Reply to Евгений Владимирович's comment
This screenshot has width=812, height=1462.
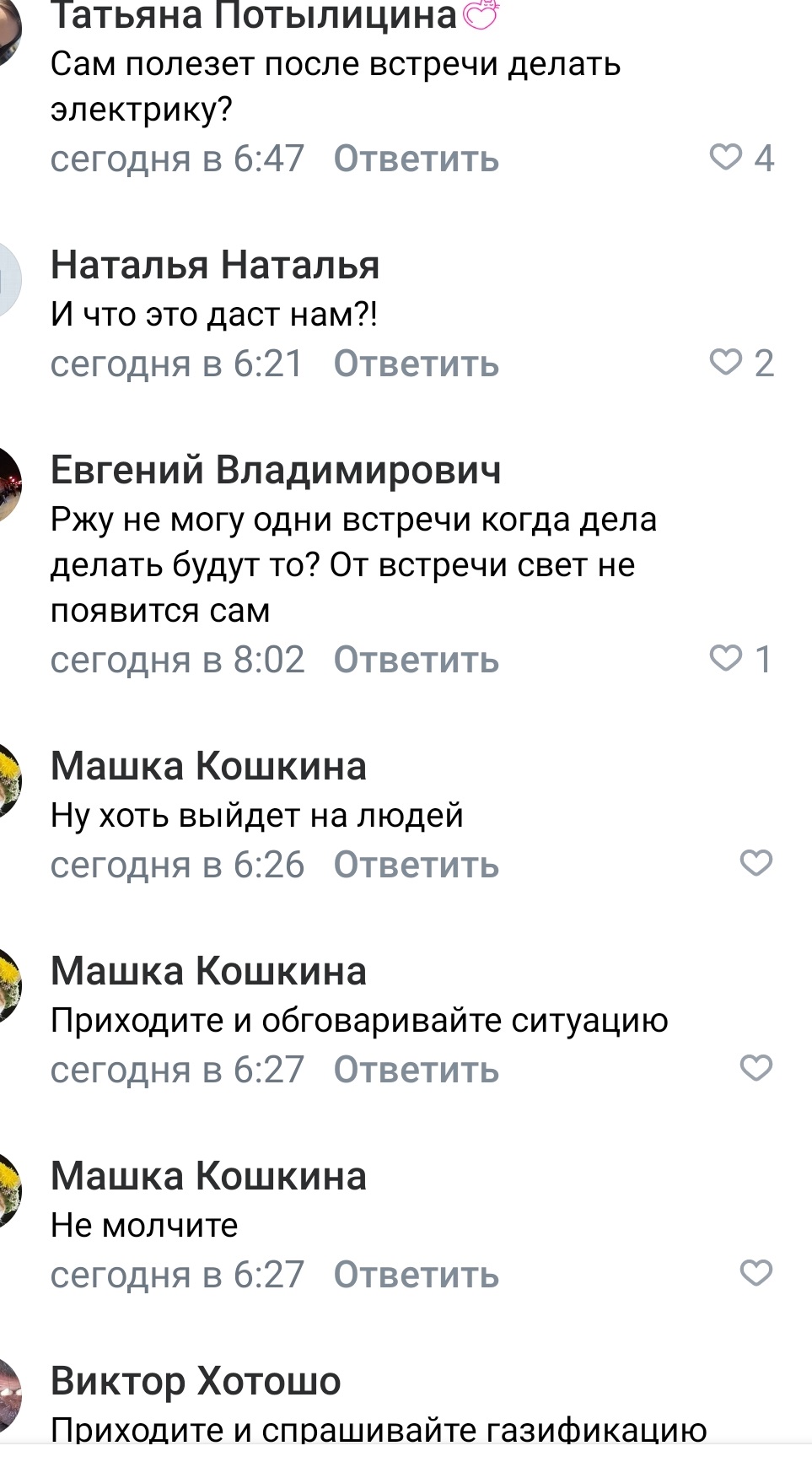click(x=416, y=660)
